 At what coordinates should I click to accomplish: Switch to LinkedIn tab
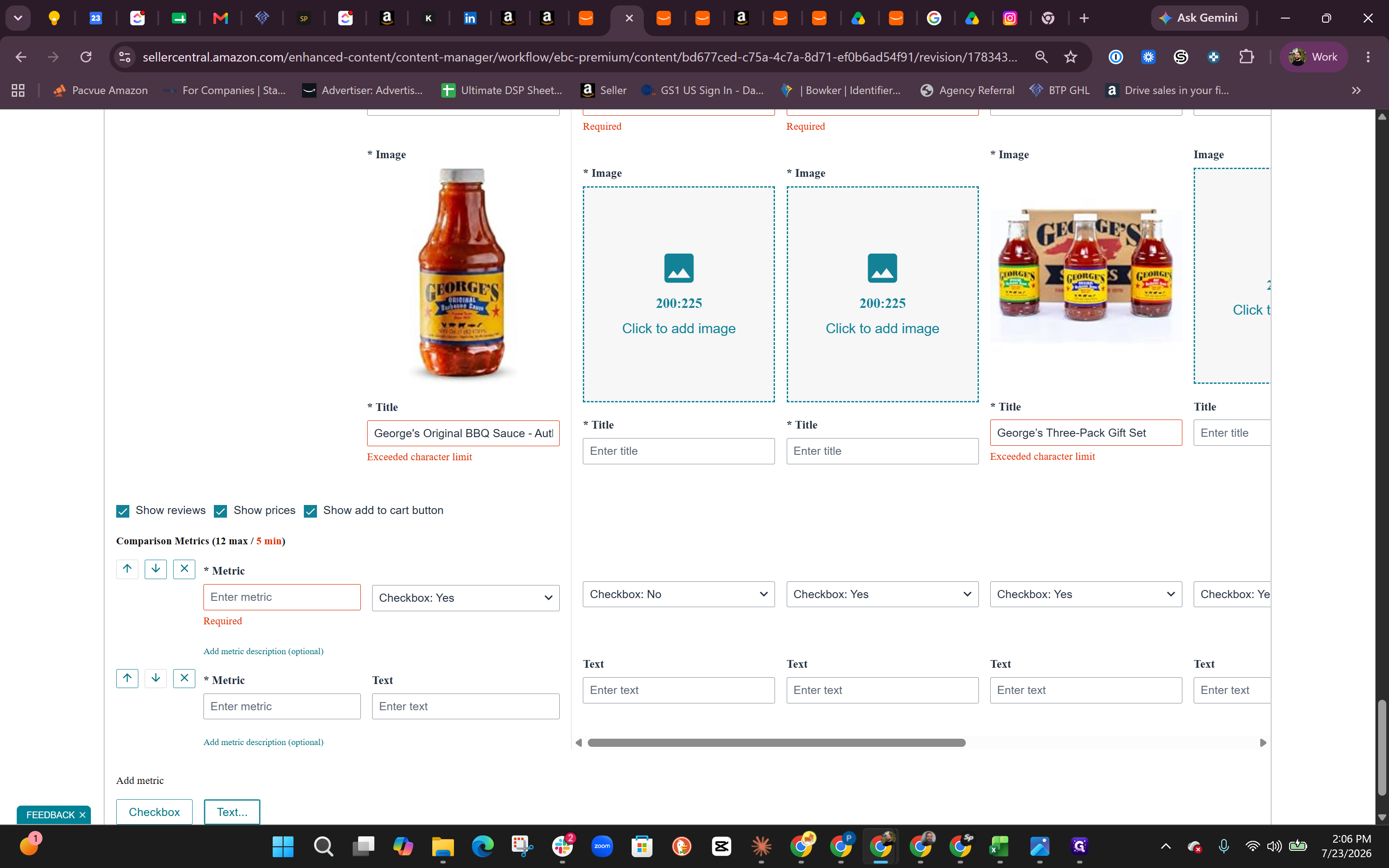pyautogui.click(x=469, y=19)
